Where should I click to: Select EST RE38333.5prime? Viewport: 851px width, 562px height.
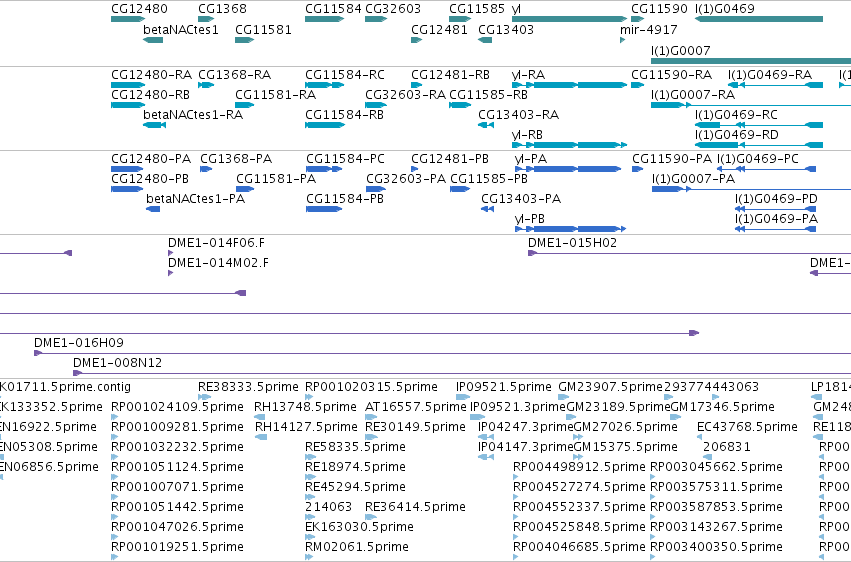[248, 387]
